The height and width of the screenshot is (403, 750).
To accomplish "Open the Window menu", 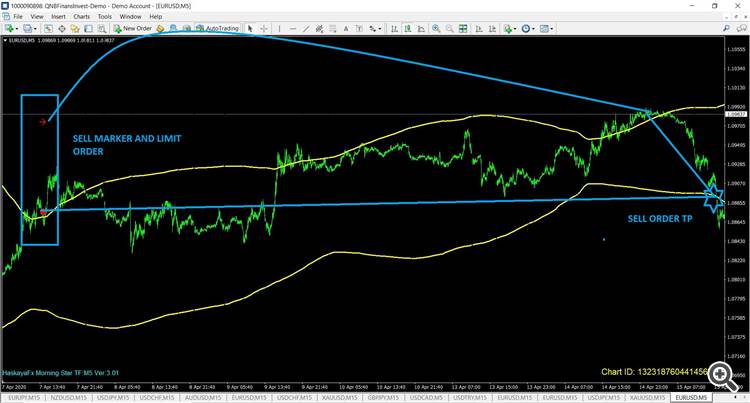I will click(130, 16).
